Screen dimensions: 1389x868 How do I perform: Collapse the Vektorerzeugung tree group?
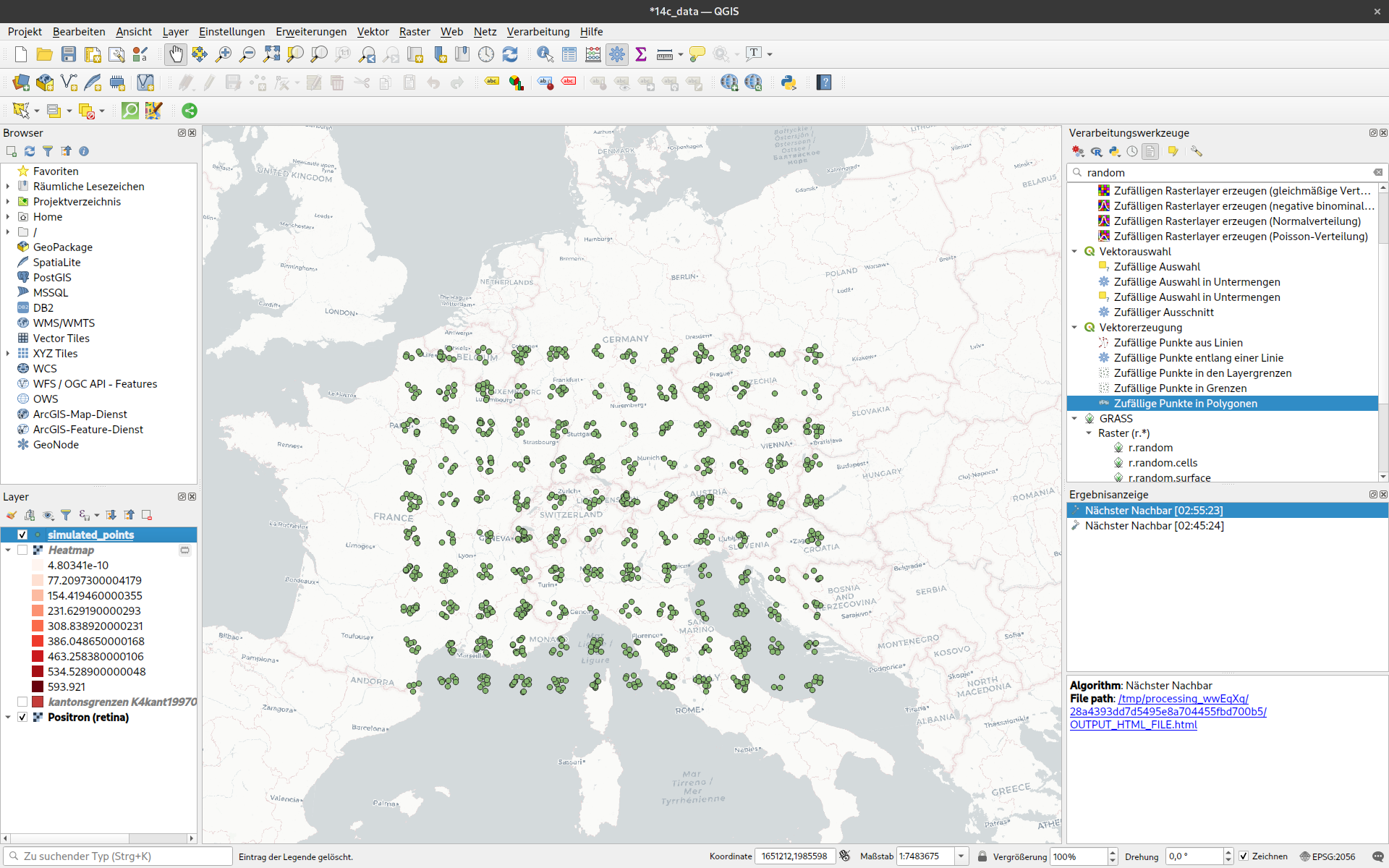click(1074, 328)
